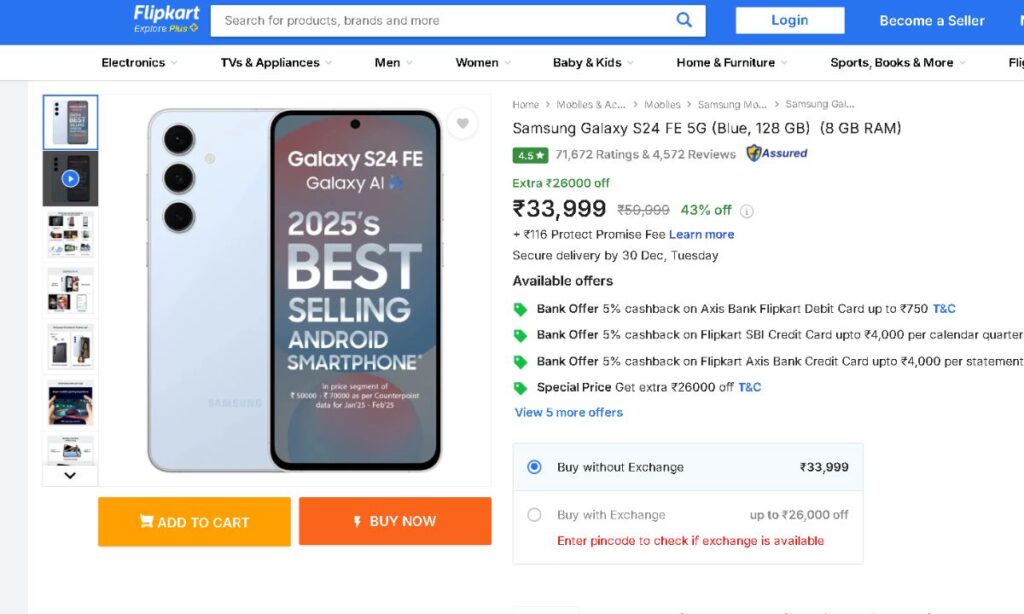This screenshot has width=1024, height=614.
Task: Click the Flipkart Explore Plus logo
Action: (166, 19)
